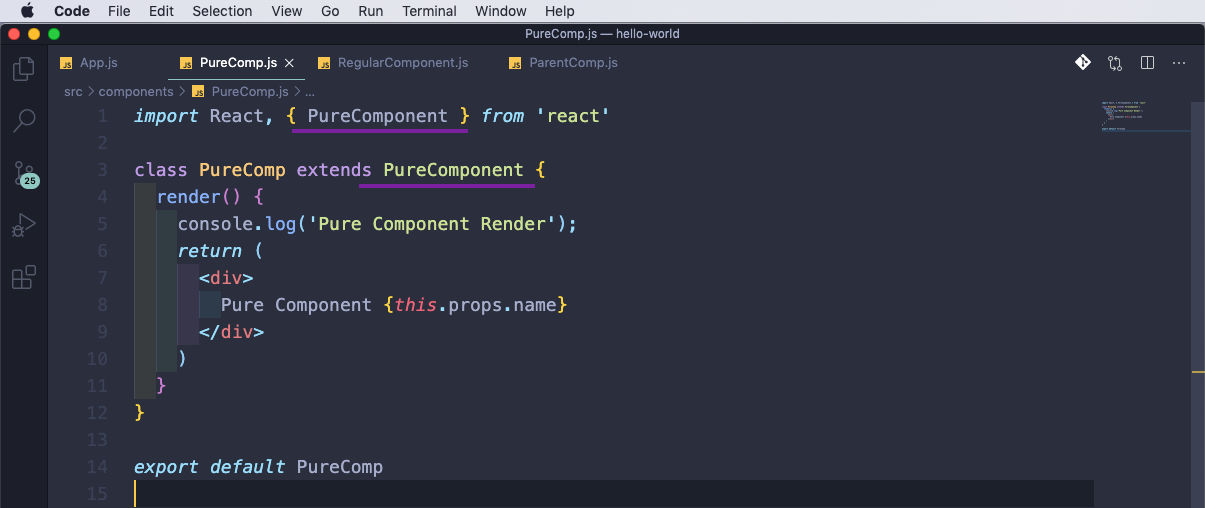1205x508 pixels.
Task: Close the PureComp.js tab
Action: click(x=290, y=63)
